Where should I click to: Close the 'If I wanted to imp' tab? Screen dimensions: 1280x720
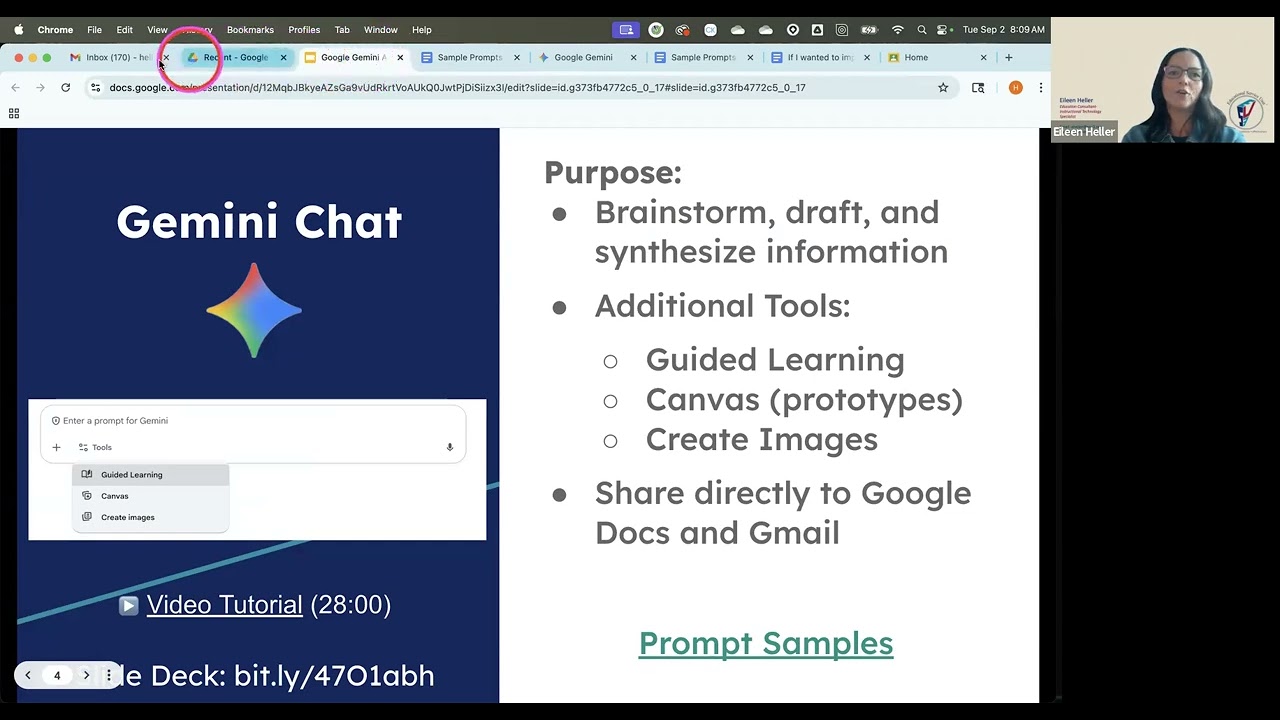coord(867,57)
